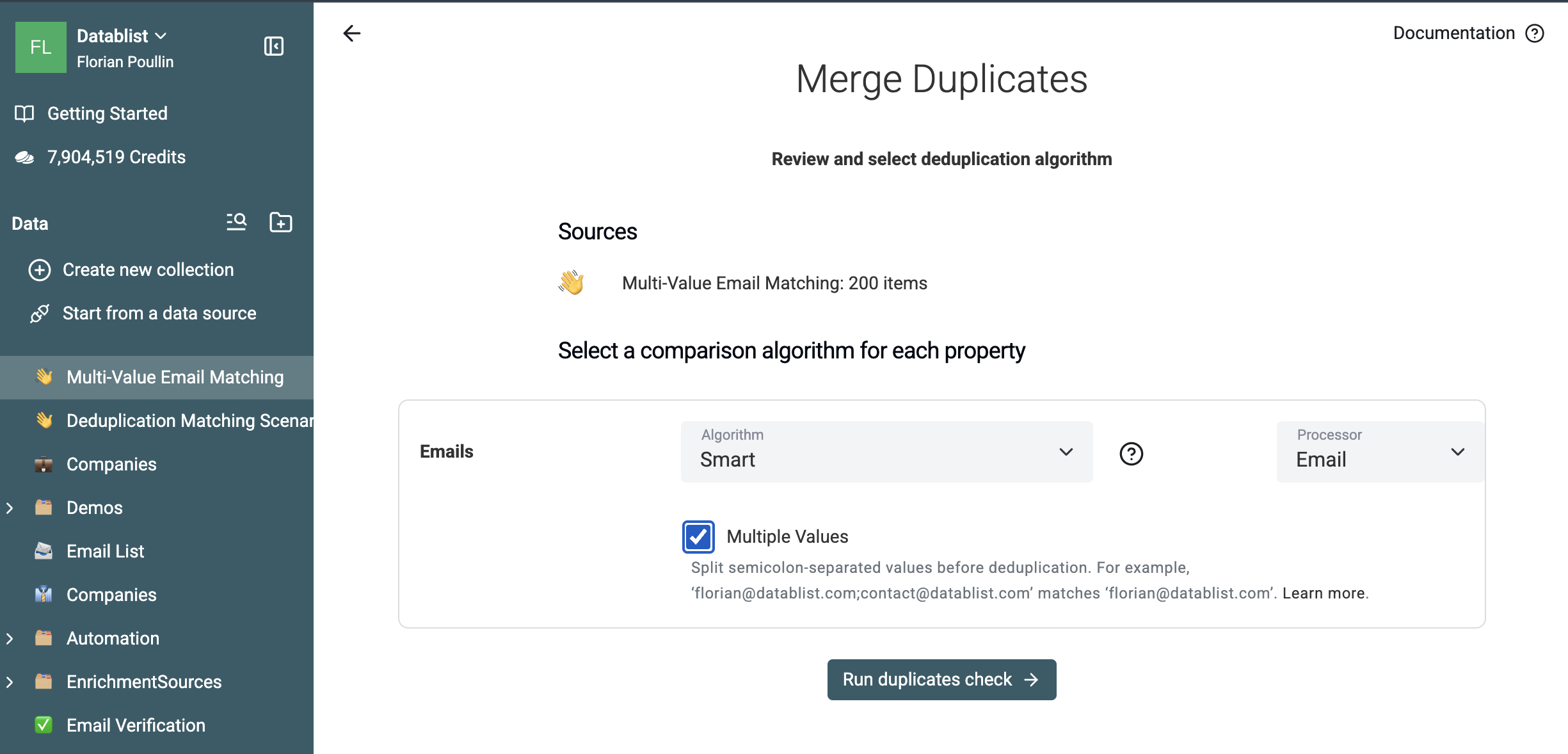Viewport: 1568px width, 754px height.
Task: Run duplicates check
Action: [941, 679]
